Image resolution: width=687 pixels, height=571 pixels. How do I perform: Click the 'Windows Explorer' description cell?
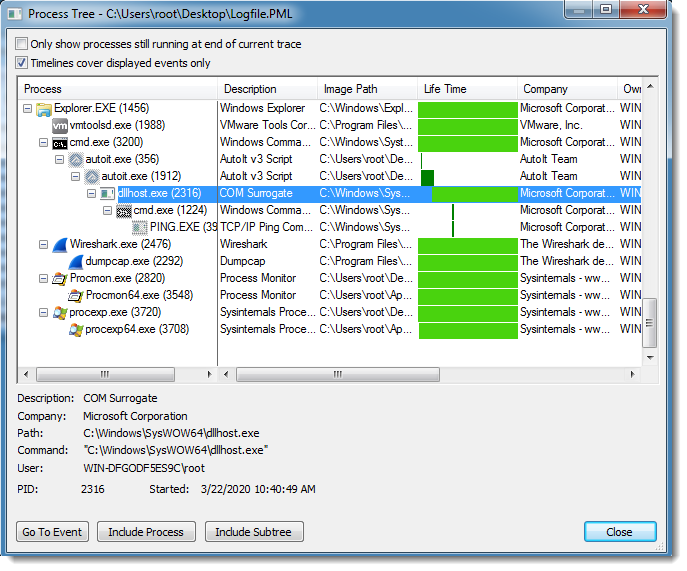click(262, 109)
